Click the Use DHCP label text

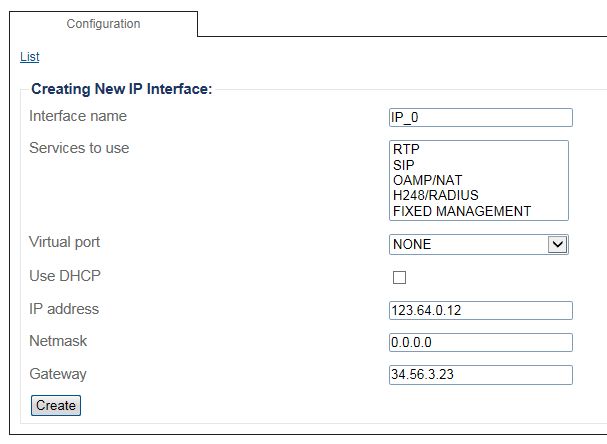pos(65,276)
